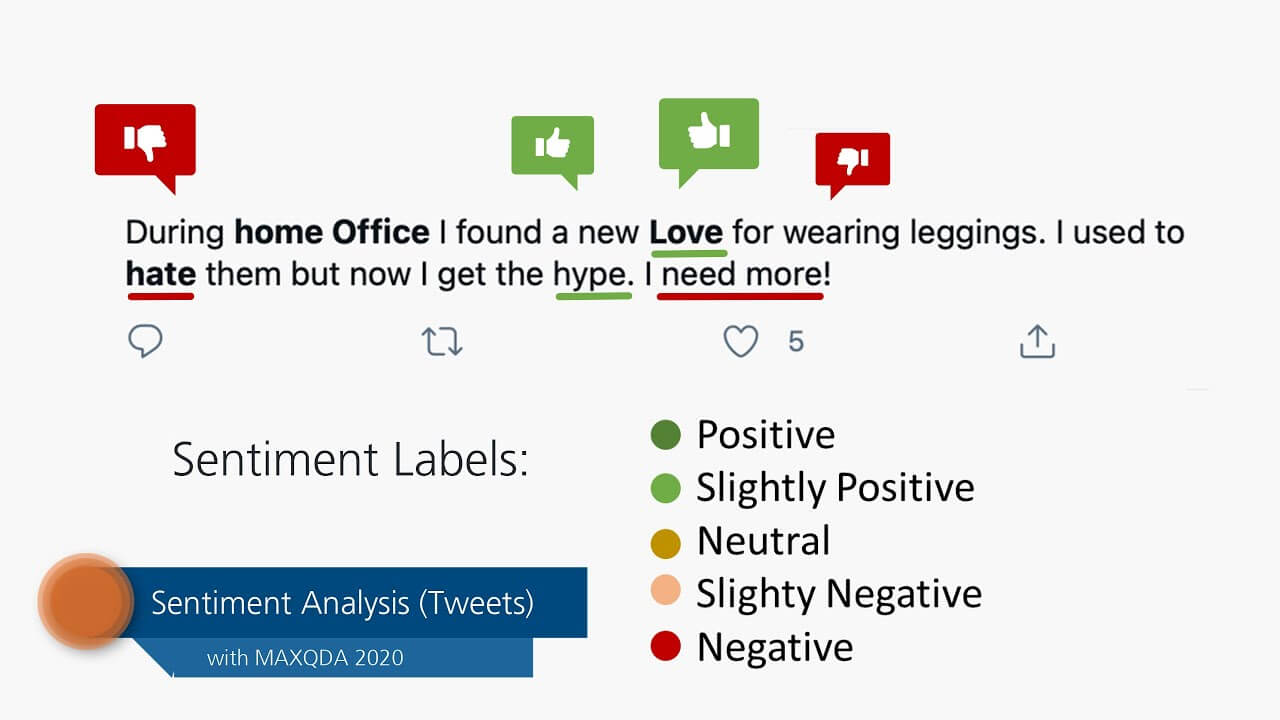Click the light green Slightly Positive dot
The image size is (1280, 720).
(x=665, y=488)
